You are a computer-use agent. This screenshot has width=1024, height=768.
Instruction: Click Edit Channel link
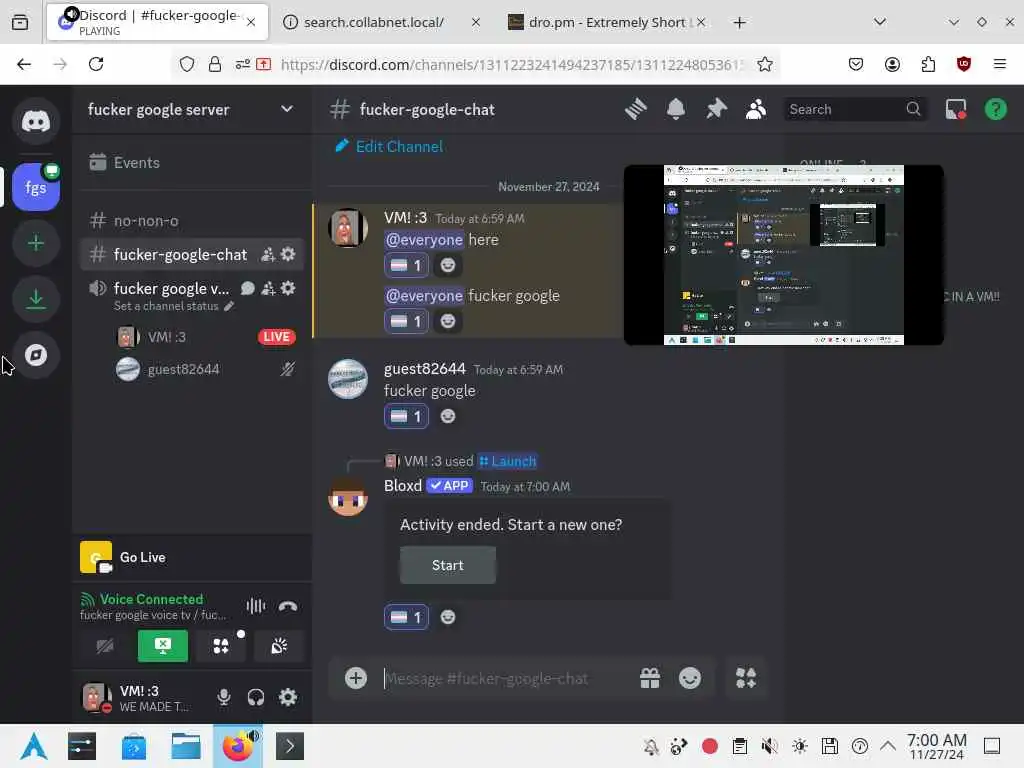389,146
